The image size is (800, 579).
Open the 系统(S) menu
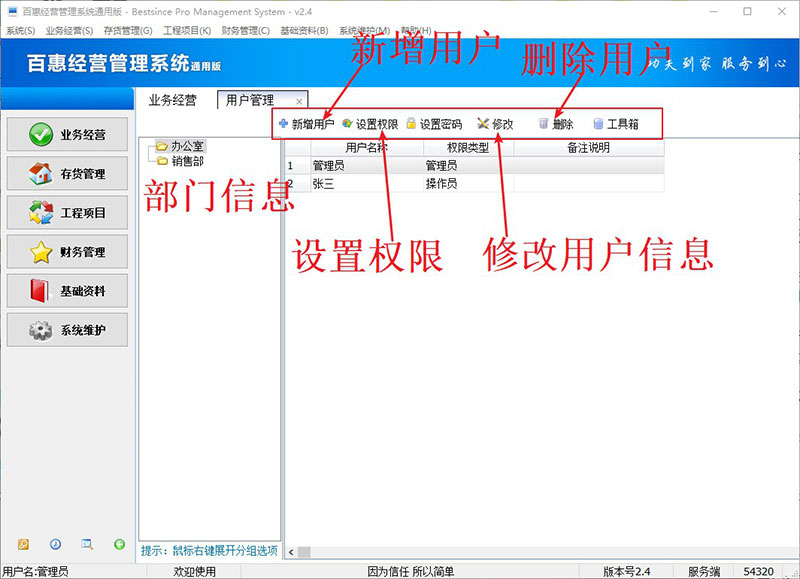pos(20,31)
